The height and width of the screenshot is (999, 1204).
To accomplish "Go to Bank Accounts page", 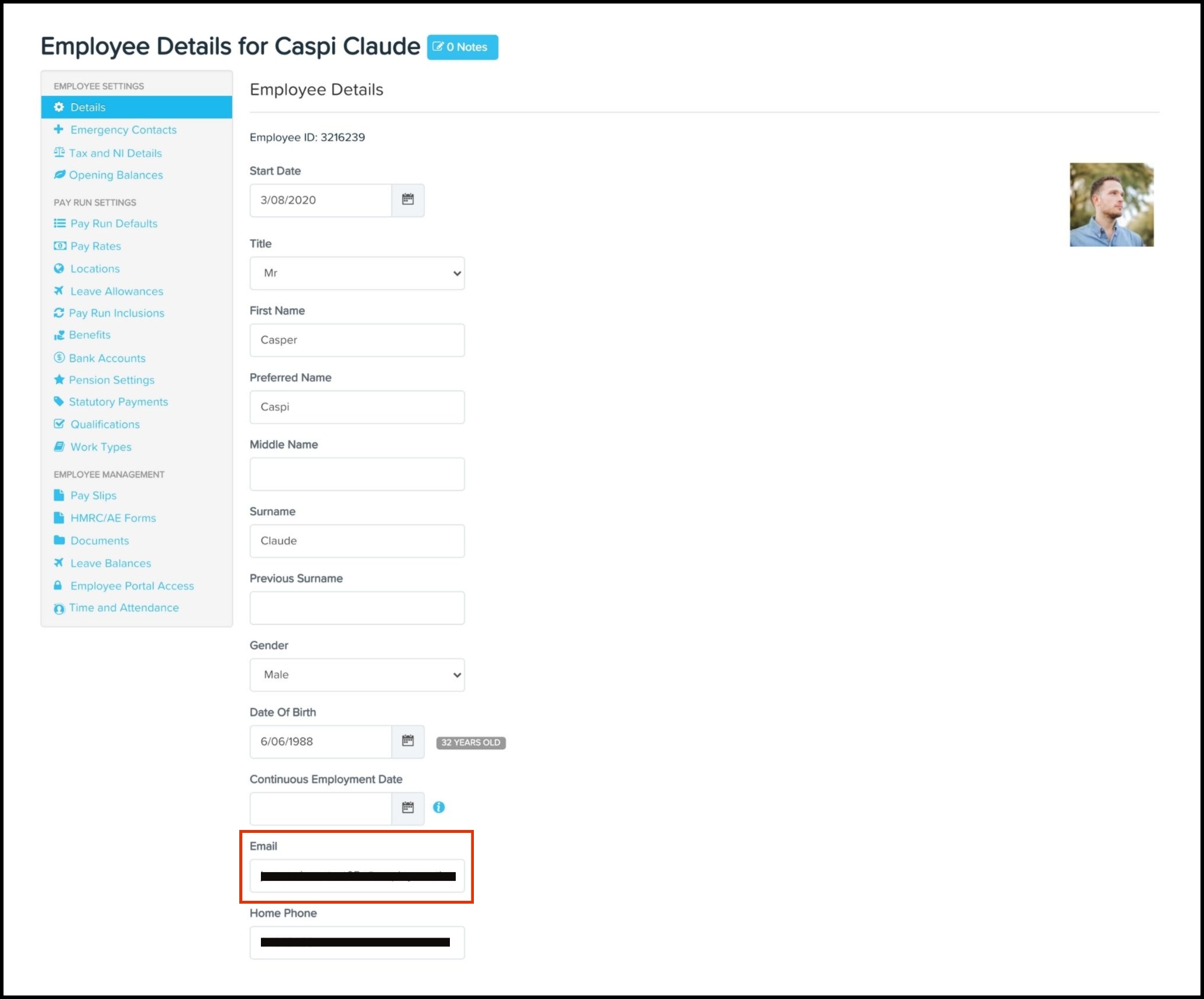I will (107, 358).
